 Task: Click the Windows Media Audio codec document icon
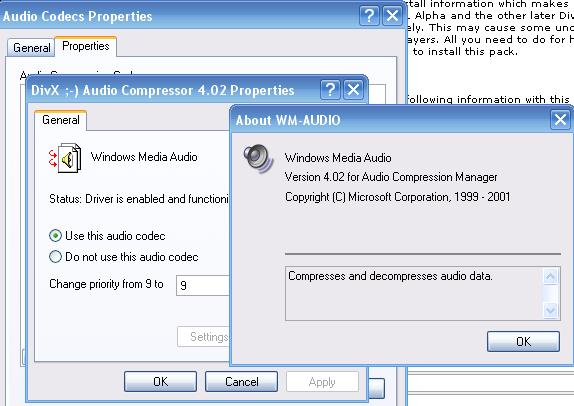[65, 158]
